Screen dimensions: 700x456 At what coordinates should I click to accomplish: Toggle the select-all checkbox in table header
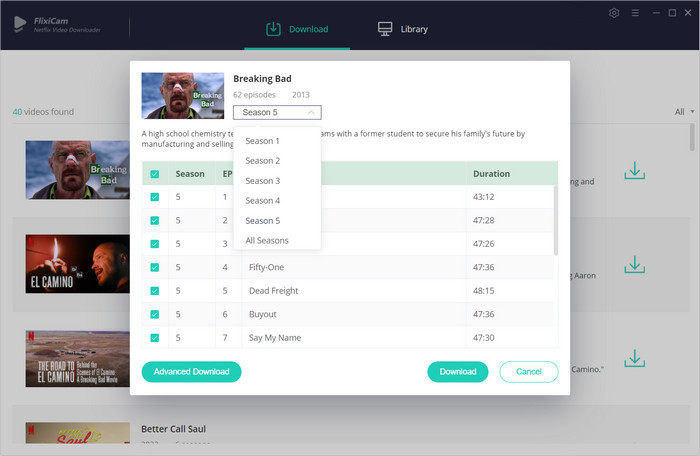point(154,174)
